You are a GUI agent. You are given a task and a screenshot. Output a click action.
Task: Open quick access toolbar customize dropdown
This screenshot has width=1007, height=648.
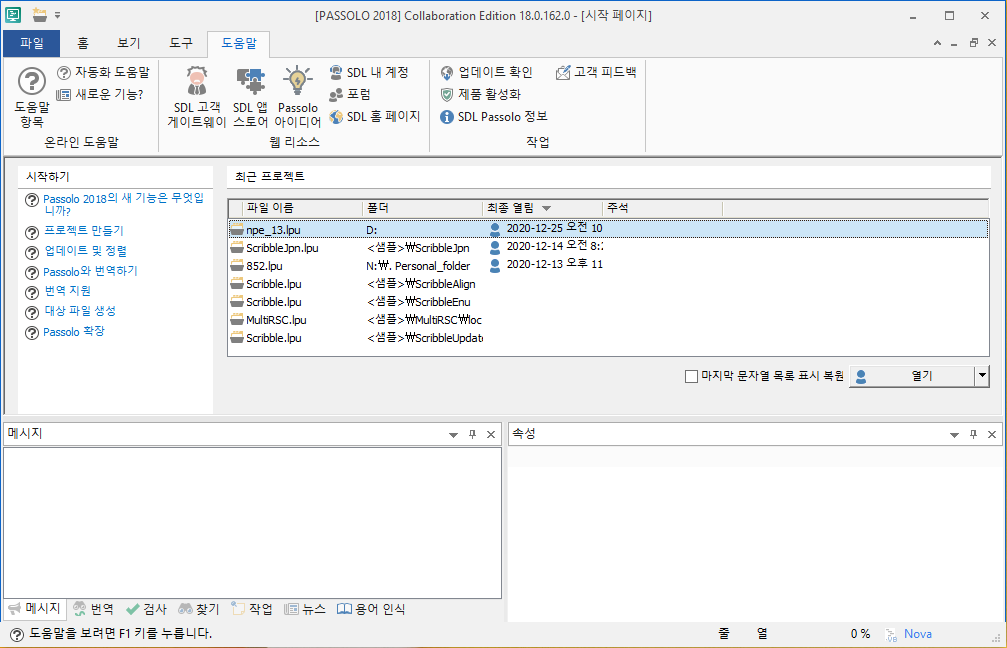click(x=57, y=15)
